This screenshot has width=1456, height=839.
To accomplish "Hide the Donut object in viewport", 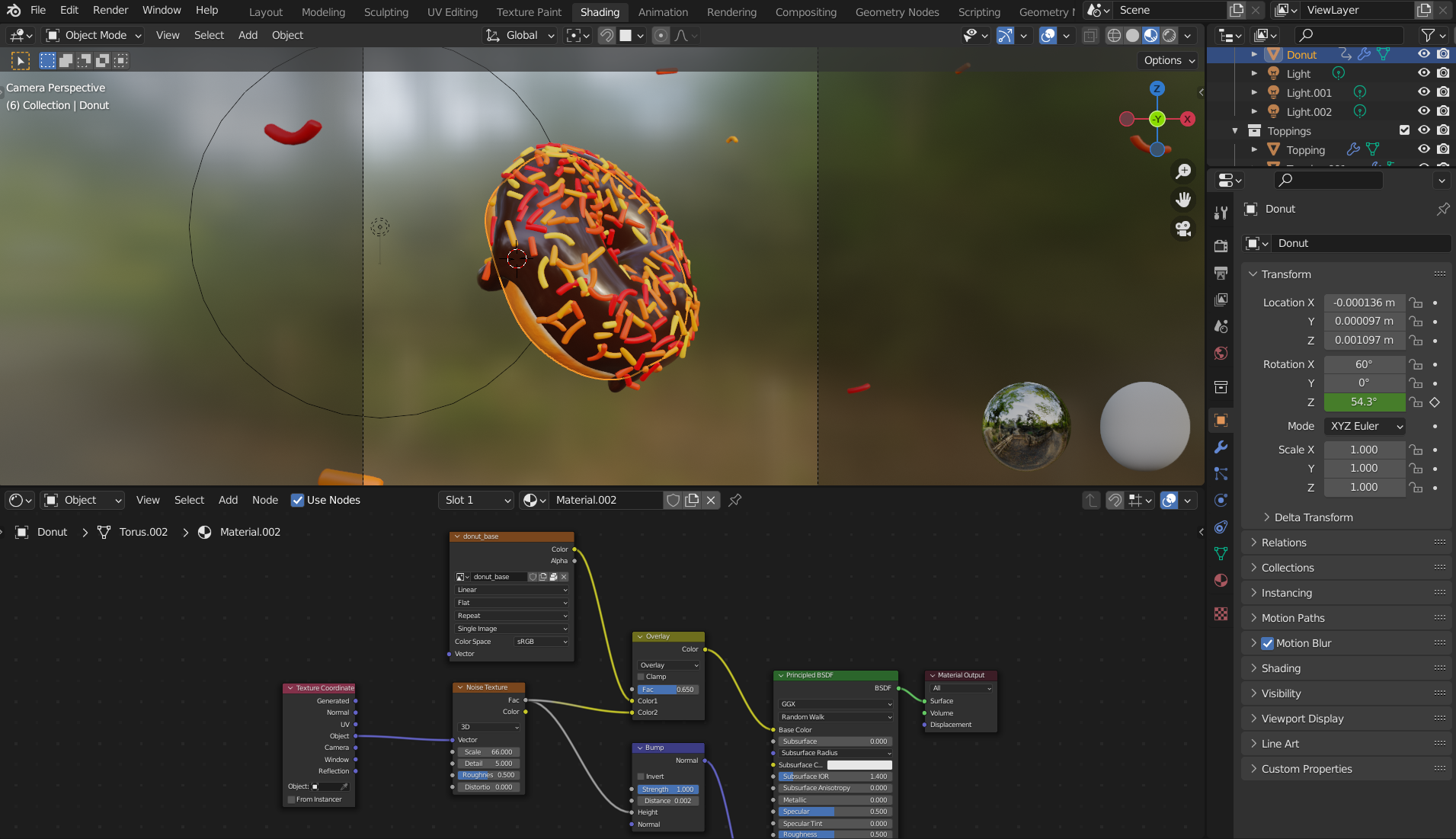I will (x=1423, y=54).
